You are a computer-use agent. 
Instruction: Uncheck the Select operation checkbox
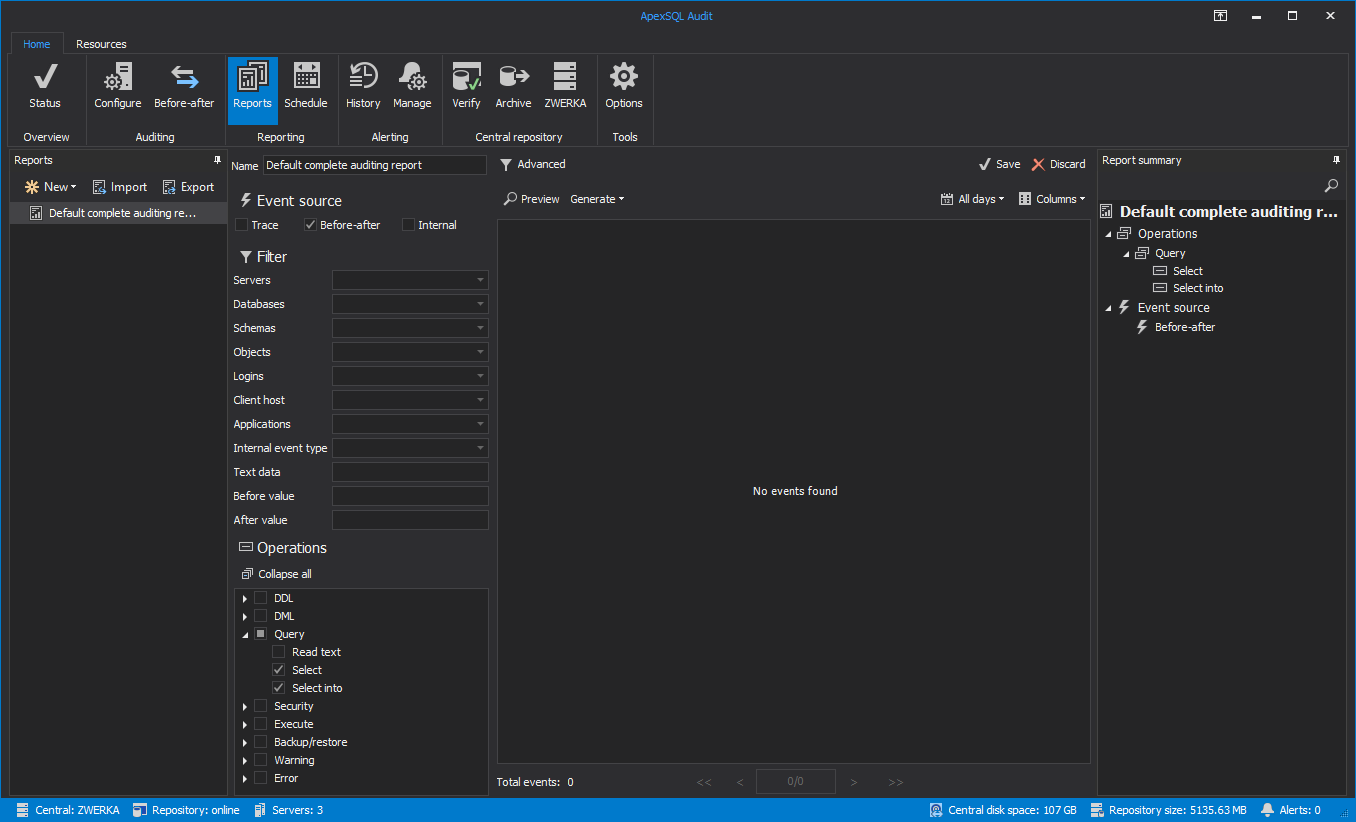(278, 670)
